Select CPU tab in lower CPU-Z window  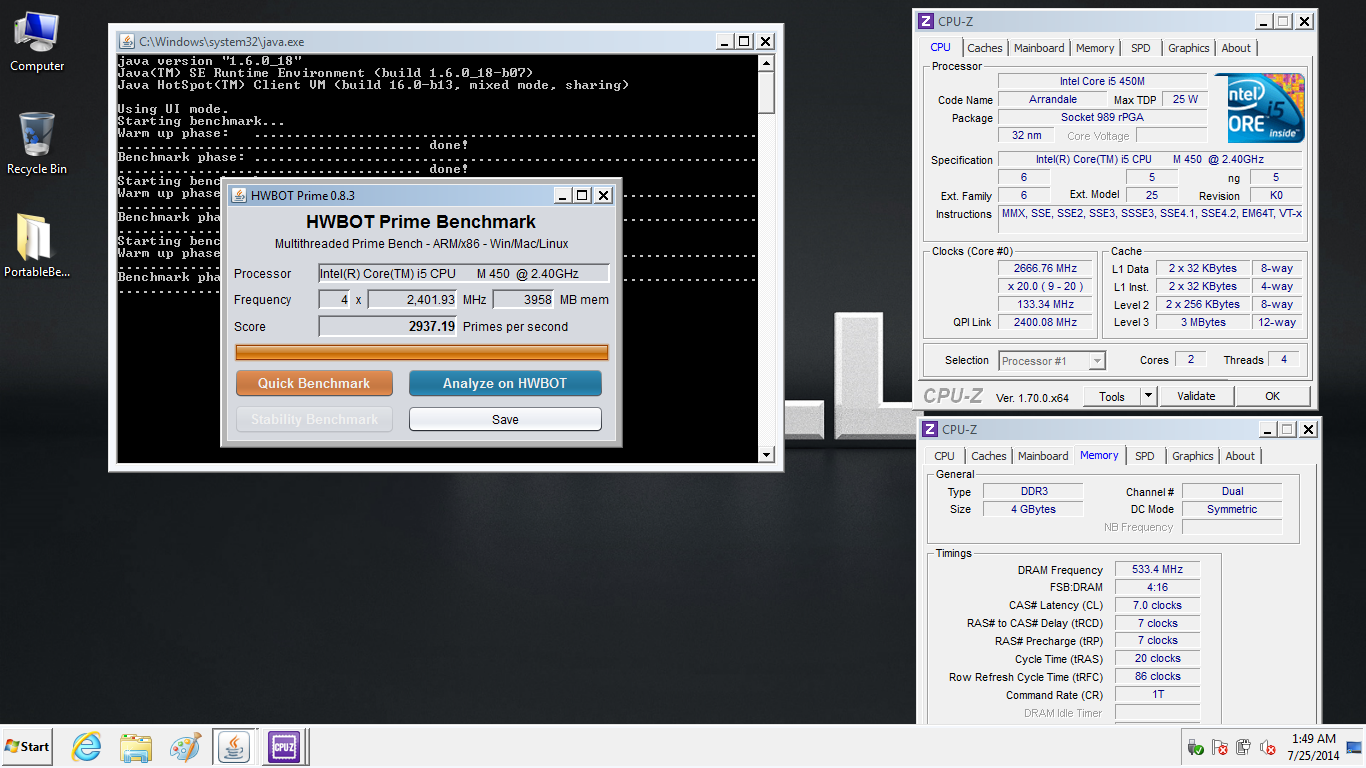pos(945,456)
